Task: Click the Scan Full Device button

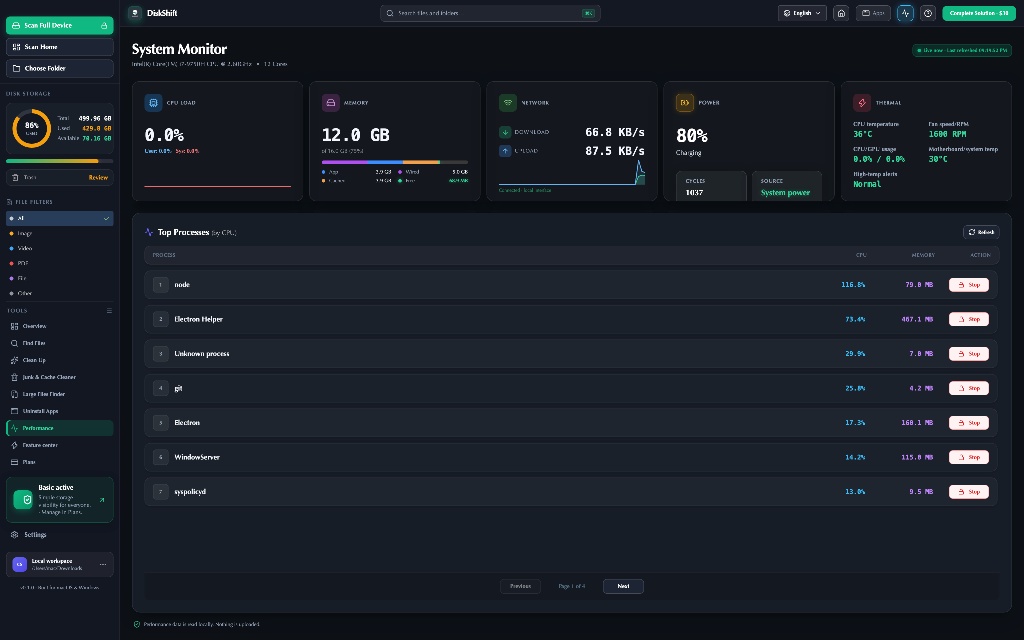Action: click(59, 25)
